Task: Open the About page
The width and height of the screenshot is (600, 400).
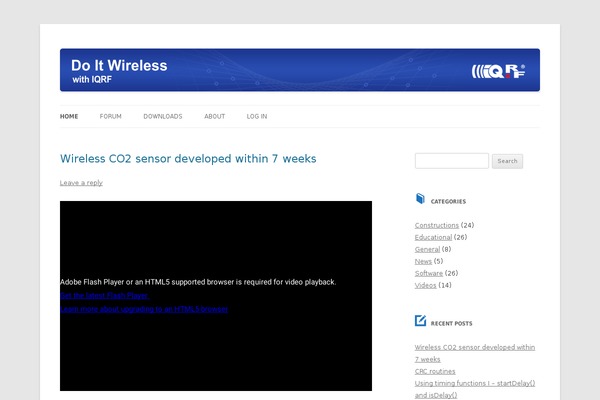Action: (x=214, y=116)
